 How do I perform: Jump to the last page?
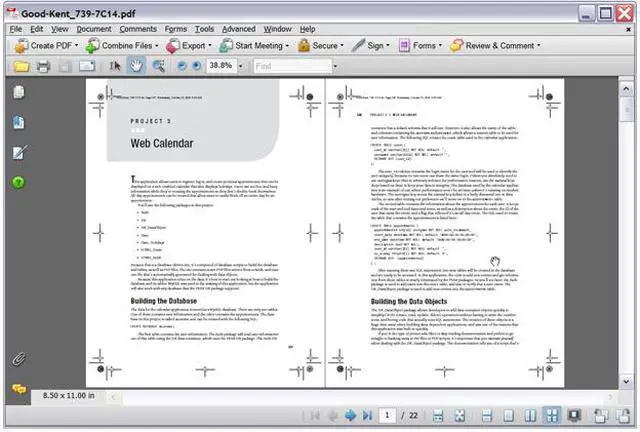tap(367, 416)
